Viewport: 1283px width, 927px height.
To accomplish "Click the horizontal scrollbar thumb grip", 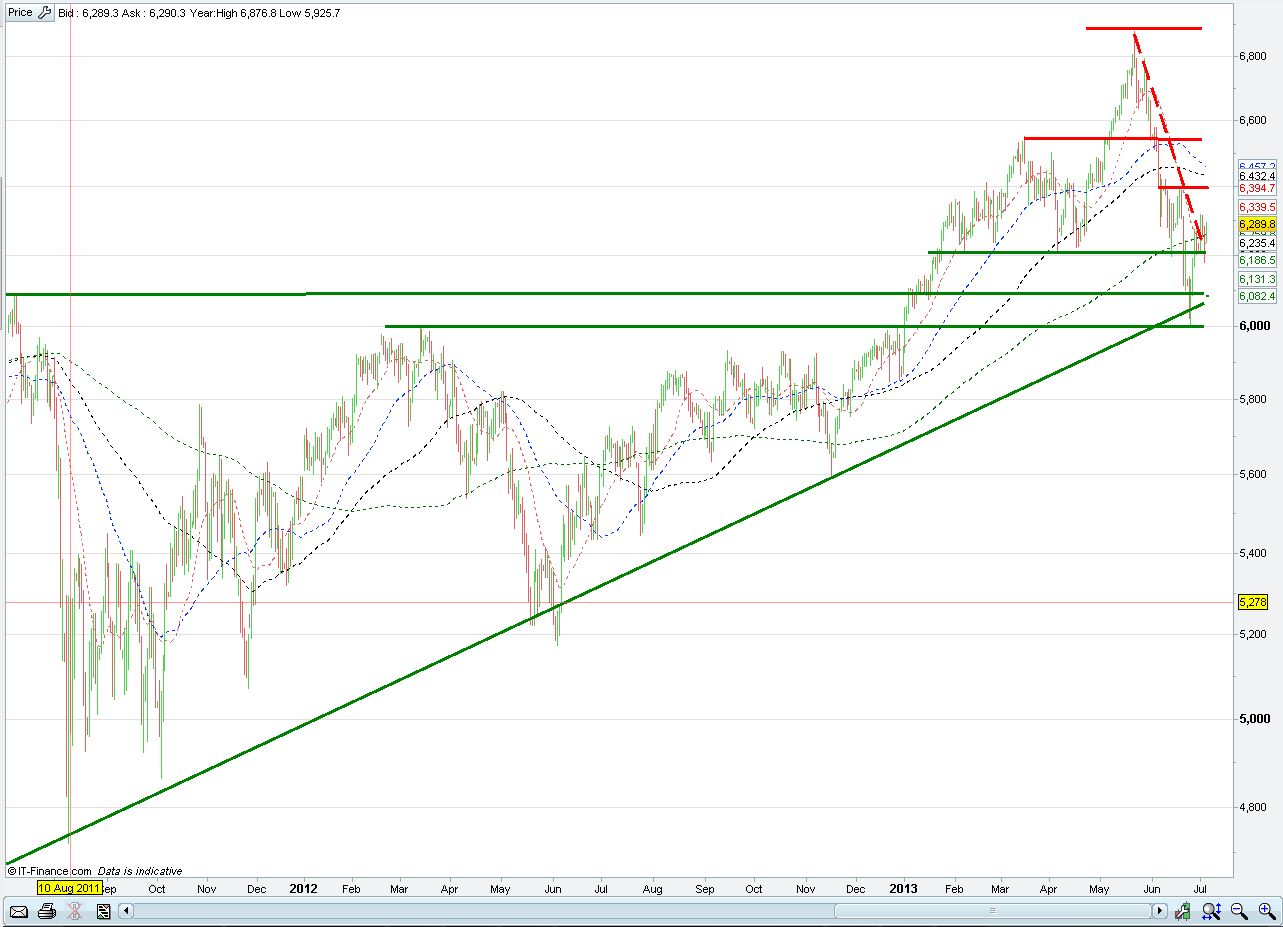I will [992, 911].
